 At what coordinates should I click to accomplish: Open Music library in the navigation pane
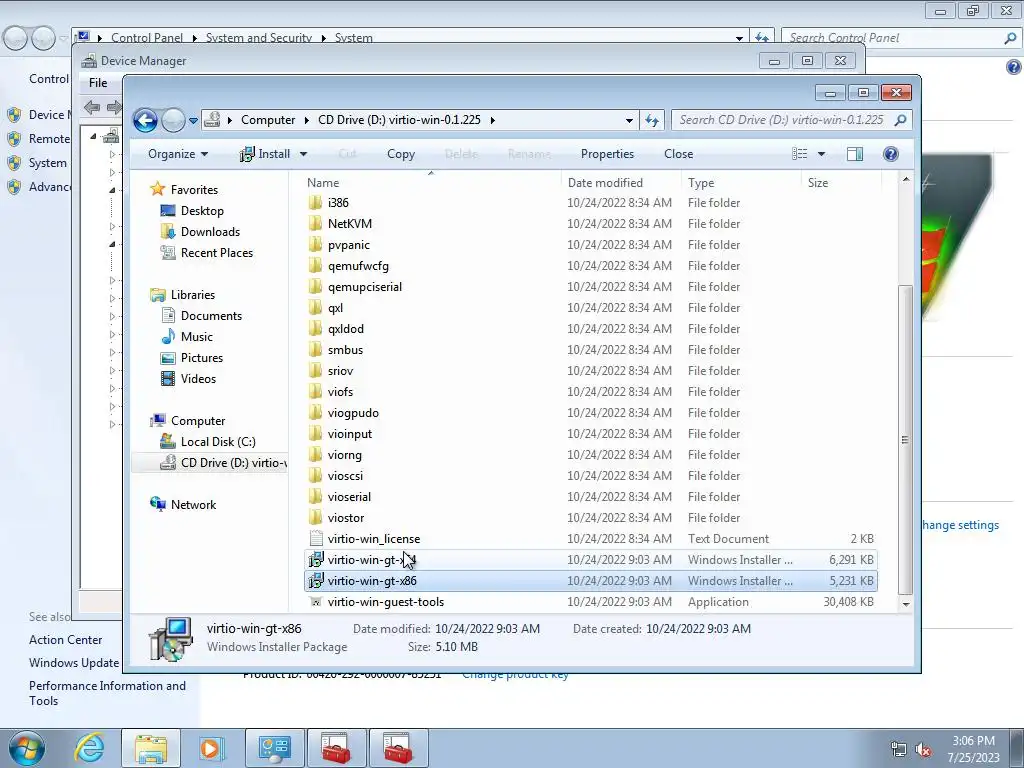coord(197,337)
